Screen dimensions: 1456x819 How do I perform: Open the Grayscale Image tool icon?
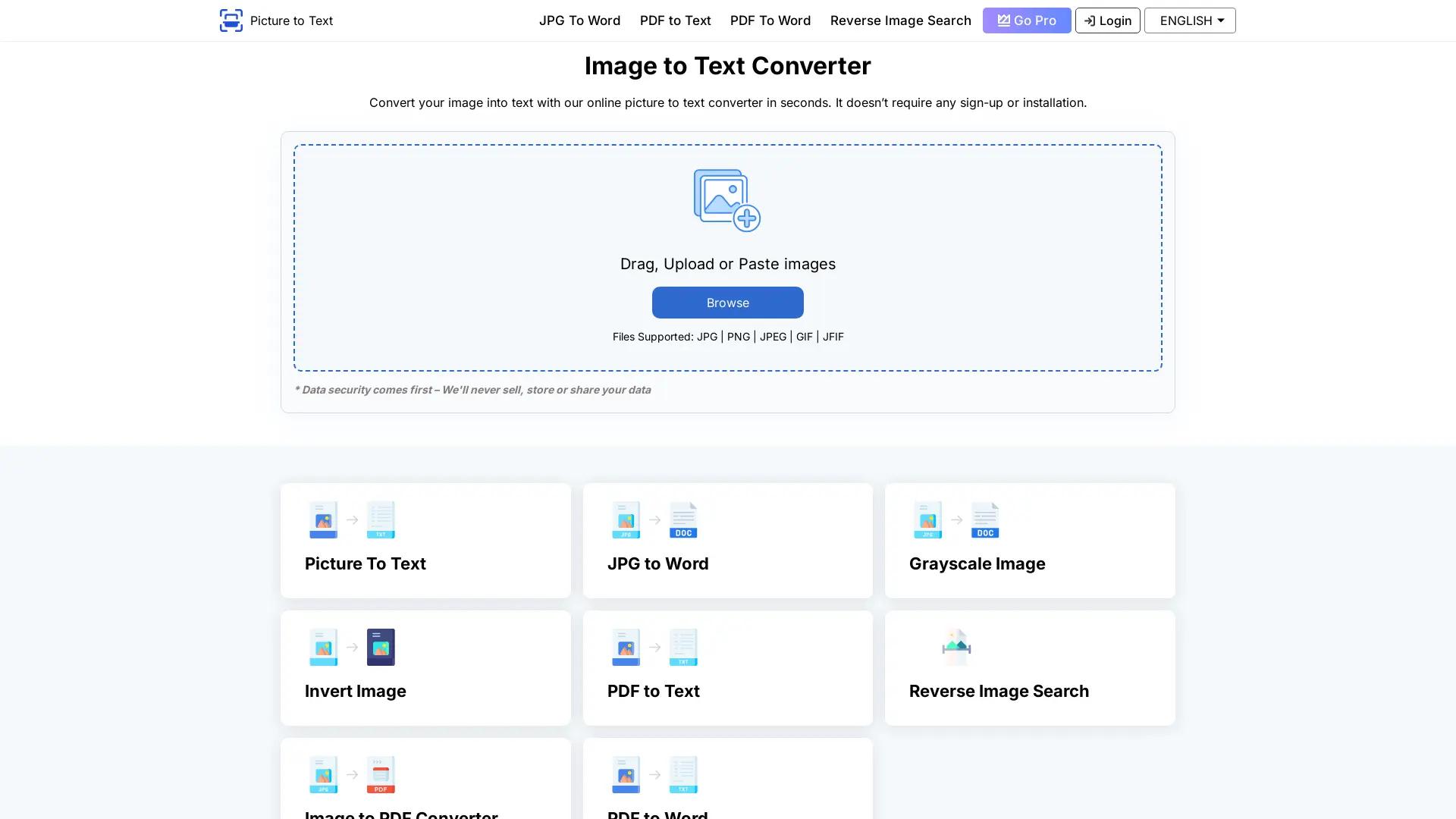coord(955,520)
